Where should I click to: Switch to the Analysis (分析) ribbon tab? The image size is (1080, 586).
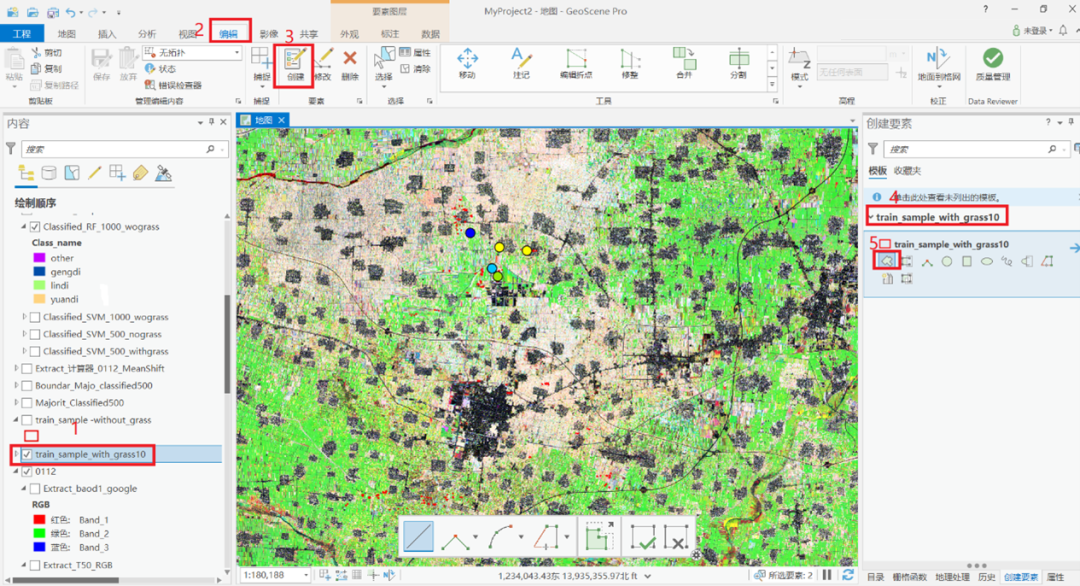click(147, 34)
